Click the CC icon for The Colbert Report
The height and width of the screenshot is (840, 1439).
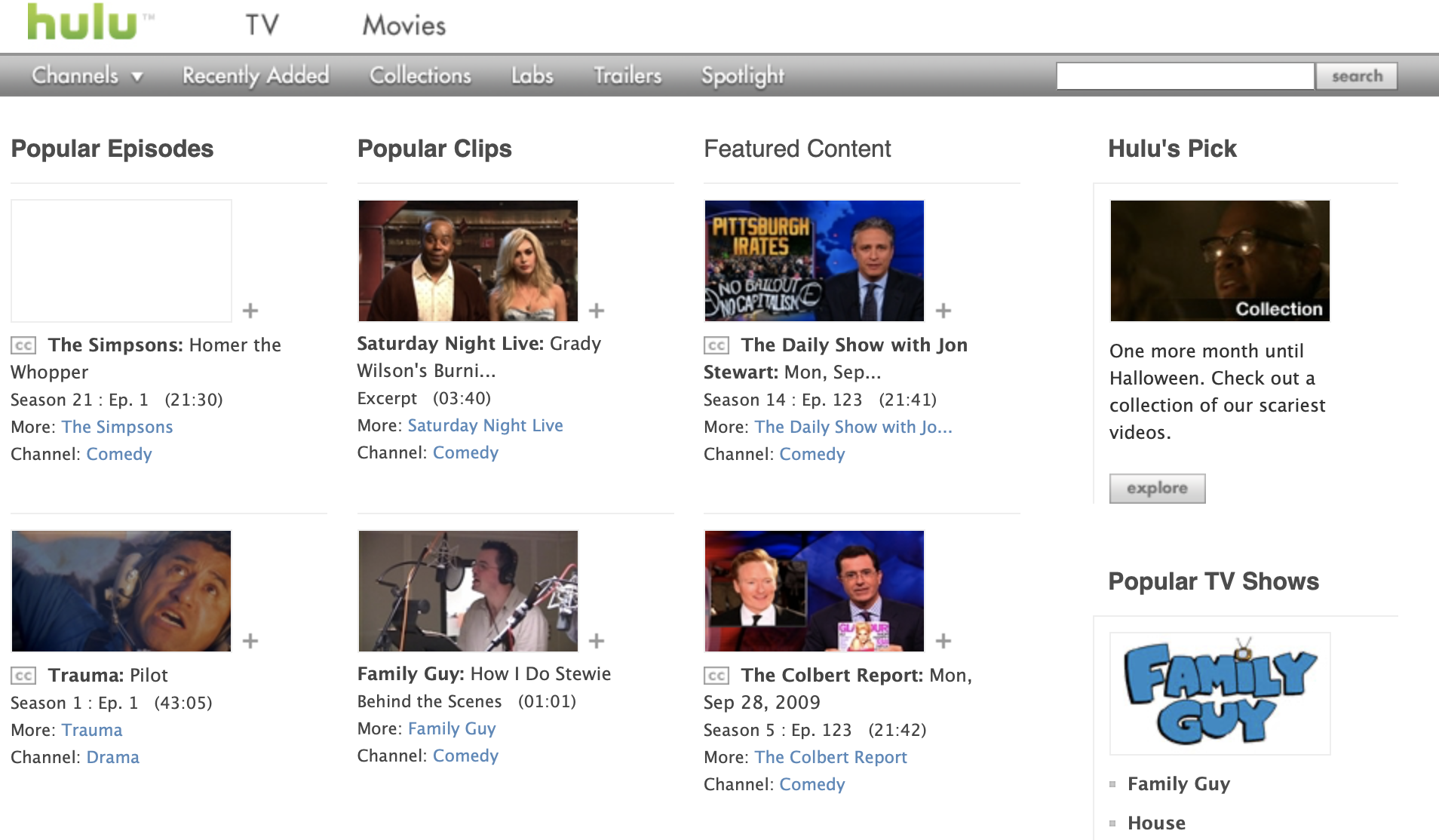(716, 676)
